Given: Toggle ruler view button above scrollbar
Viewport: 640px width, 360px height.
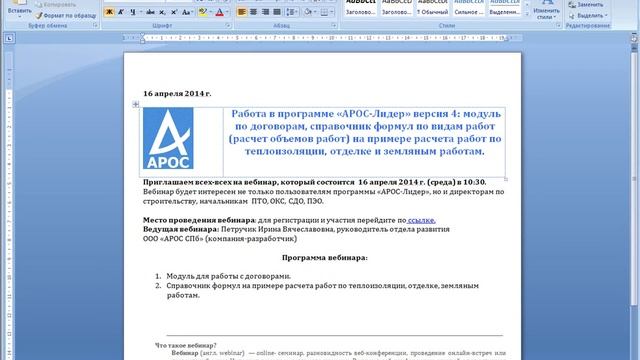Looking at the screenshot, I should (x=634, y=38).
